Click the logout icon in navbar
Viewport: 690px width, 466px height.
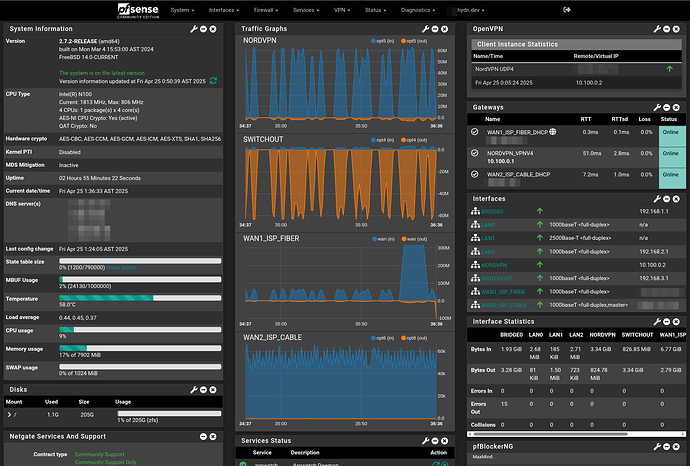[x=567, y=10]
